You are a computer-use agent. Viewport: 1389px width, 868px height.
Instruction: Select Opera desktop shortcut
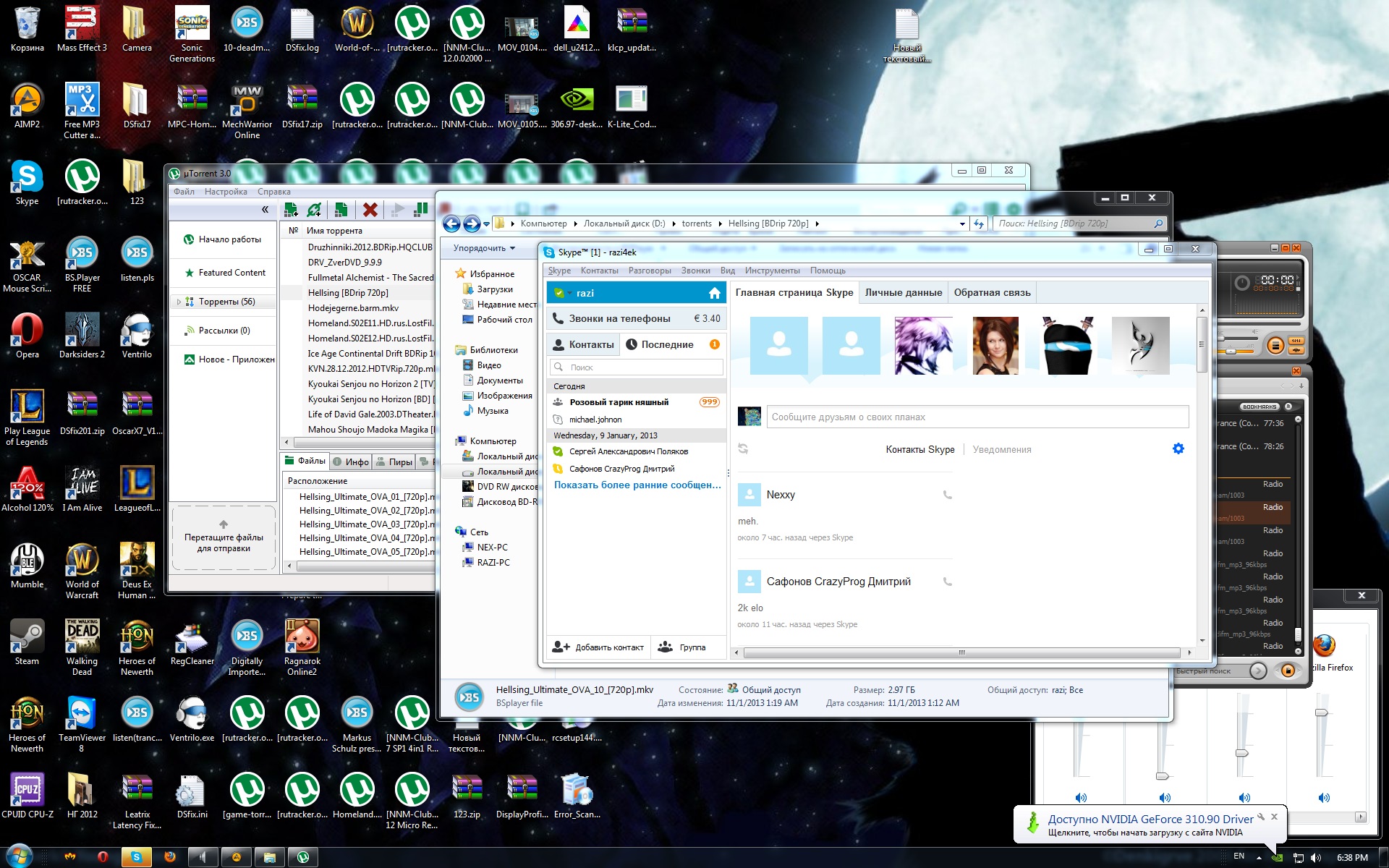coord(27,335)
